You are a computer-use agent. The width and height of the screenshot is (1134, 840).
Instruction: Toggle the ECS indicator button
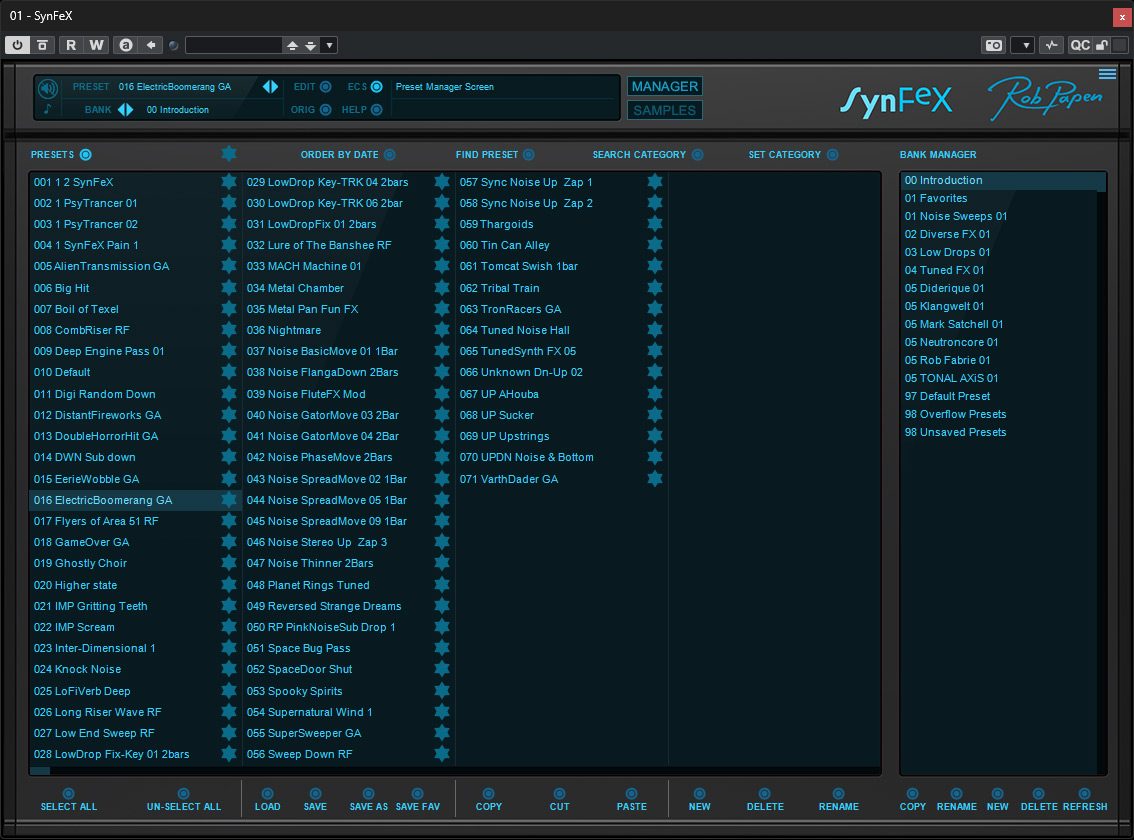click(x=376, y=87)
